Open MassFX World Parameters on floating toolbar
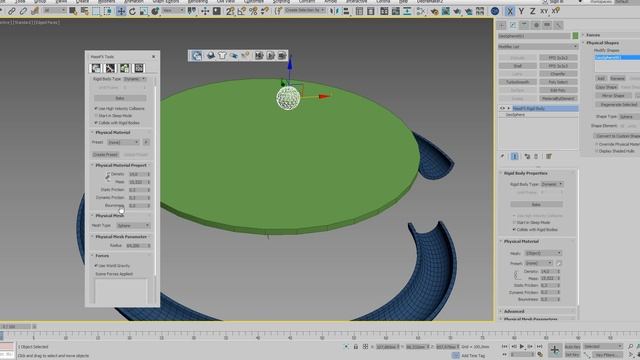Screen dimensions: 640x360 coord(197,56)
